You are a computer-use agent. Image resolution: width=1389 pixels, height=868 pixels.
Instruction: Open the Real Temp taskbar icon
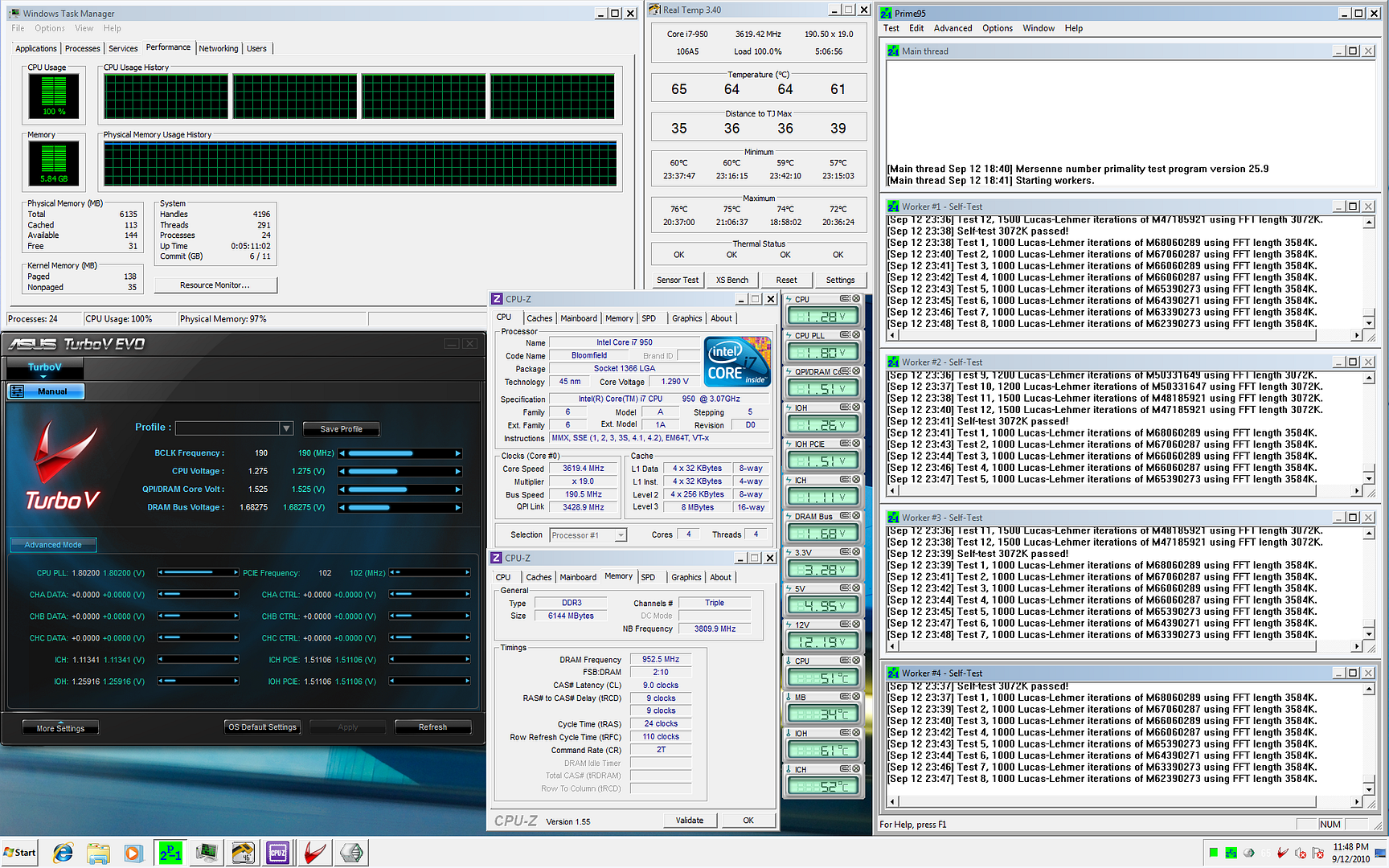(243, 853)
